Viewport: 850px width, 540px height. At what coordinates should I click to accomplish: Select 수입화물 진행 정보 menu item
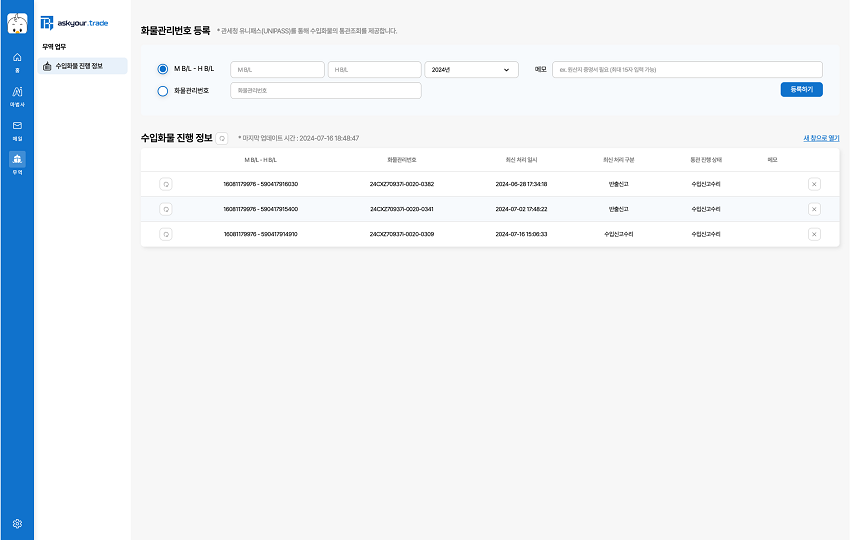[x=84, y=66]
